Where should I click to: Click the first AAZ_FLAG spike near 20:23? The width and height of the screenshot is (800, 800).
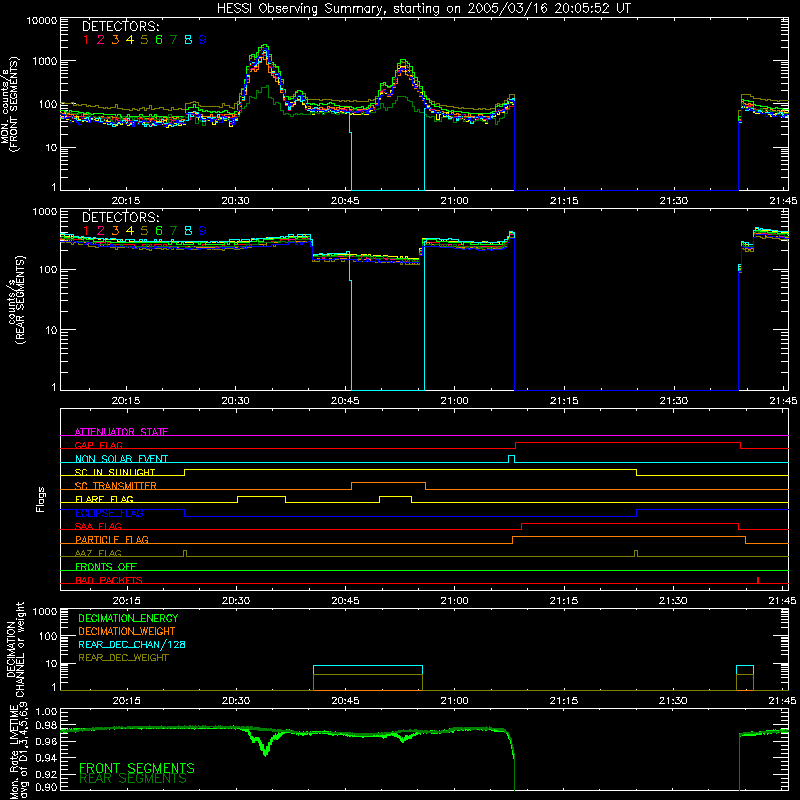click(x=185, y=553)
